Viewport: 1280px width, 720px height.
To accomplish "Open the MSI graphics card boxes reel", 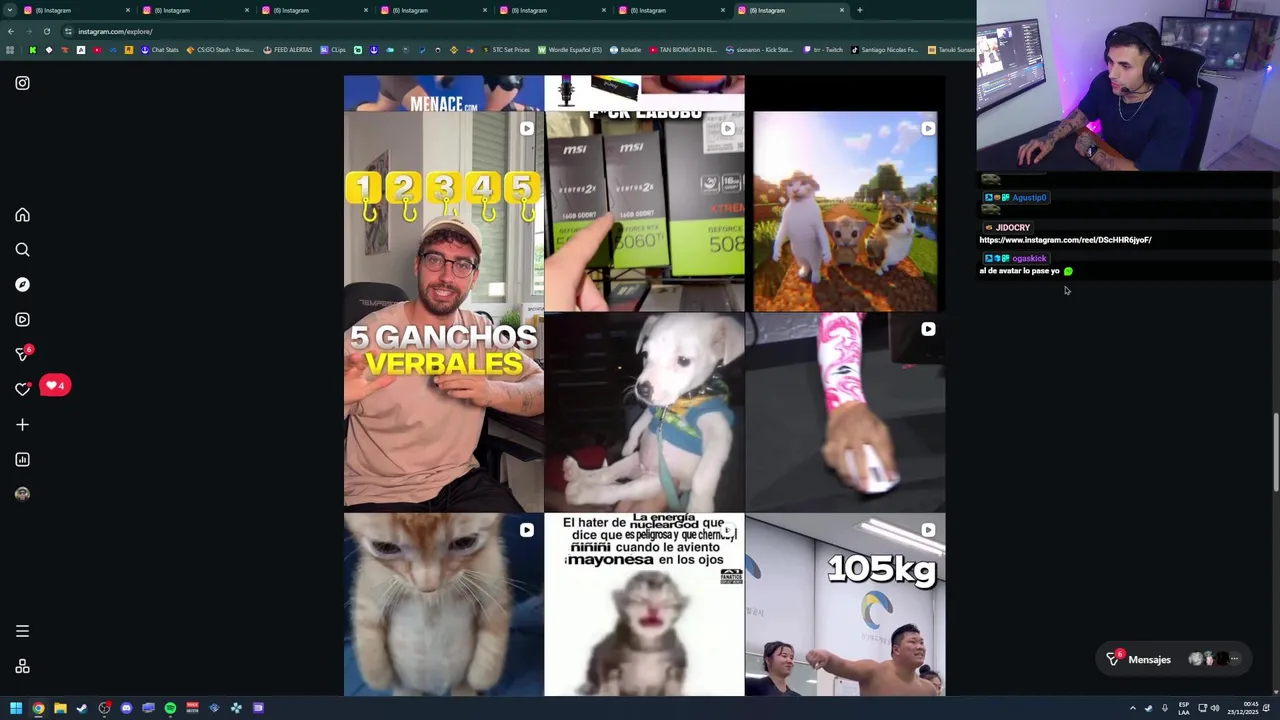I will (645, 211).
